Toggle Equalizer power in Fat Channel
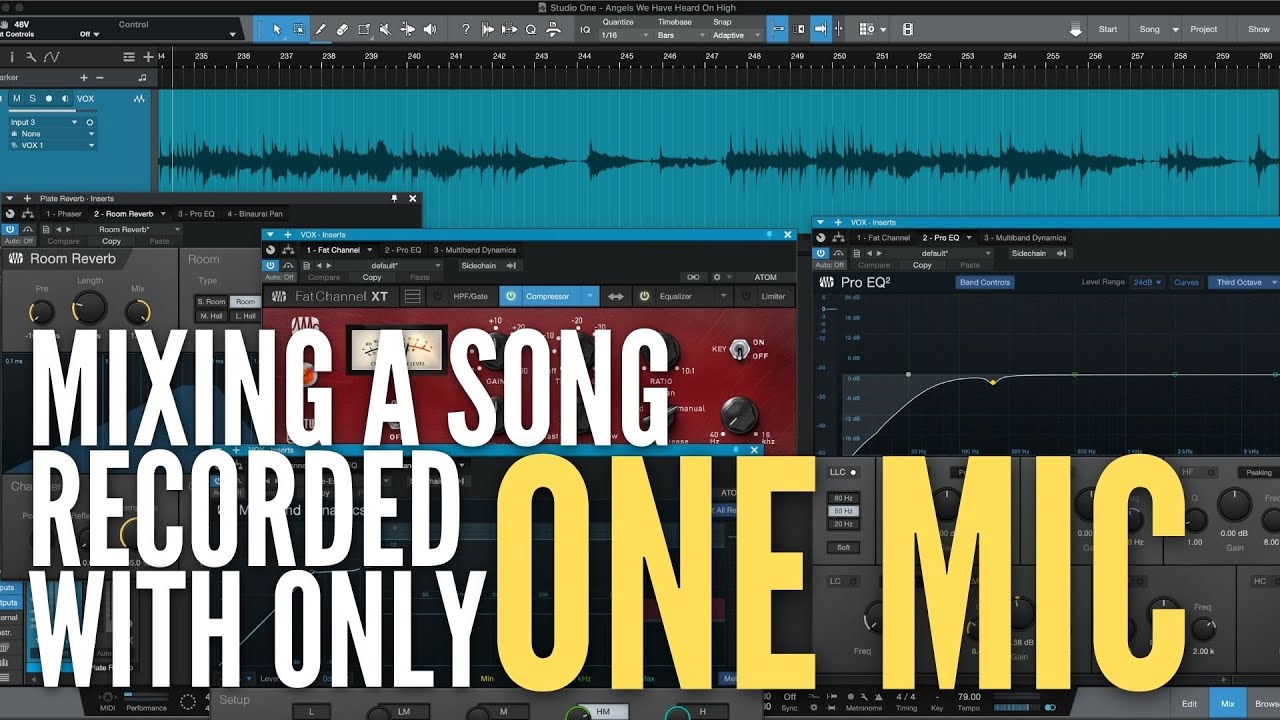Viewport: 1280px width, 720px height. point(644,296)
